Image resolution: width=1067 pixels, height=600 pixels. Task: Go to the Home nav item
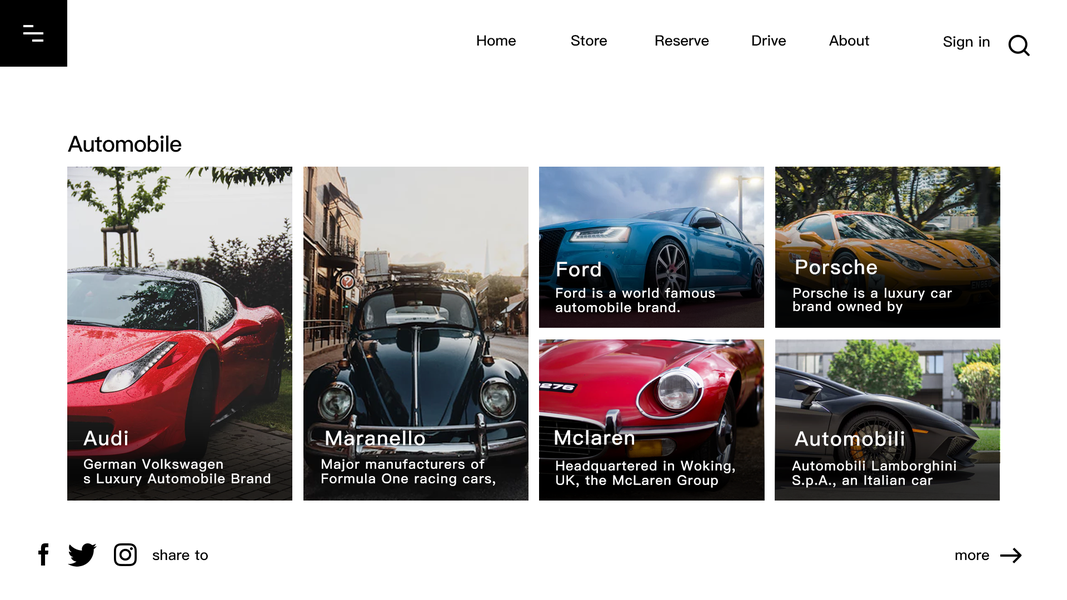point(495,41)
